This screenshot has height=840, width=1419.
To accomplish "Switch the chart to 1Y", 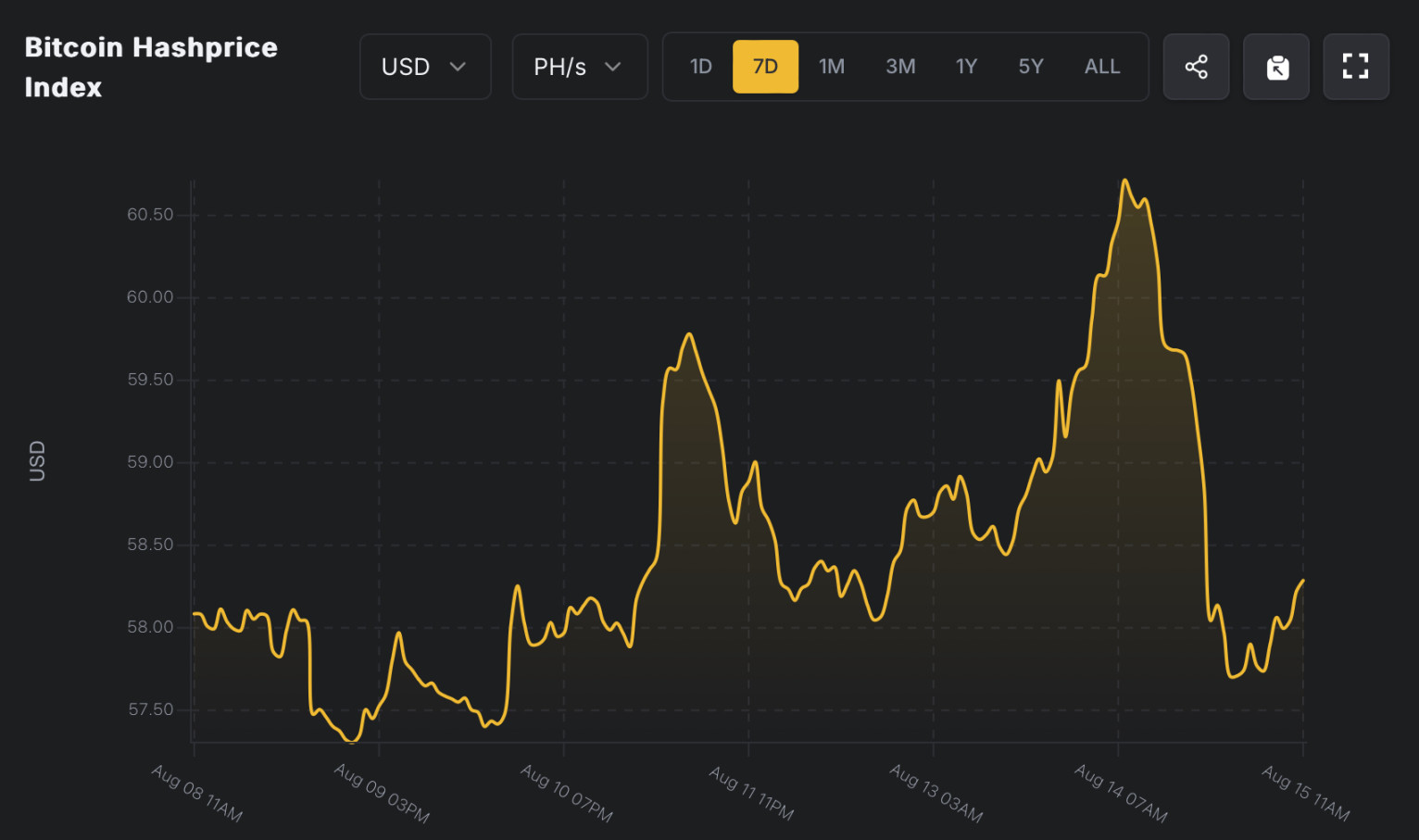I will (x=966, y=67).
